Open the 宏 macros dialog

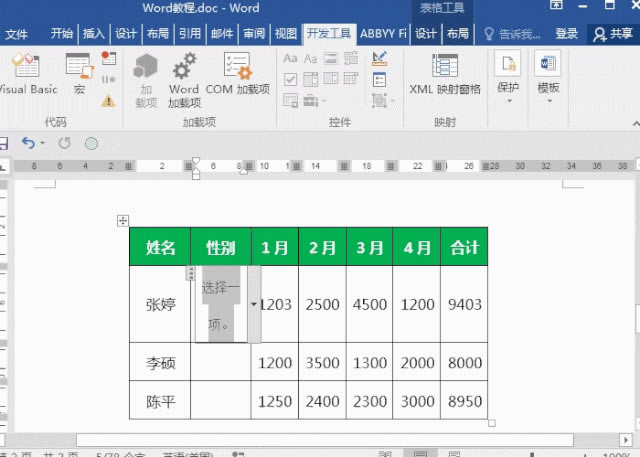[x=79, y=73]
